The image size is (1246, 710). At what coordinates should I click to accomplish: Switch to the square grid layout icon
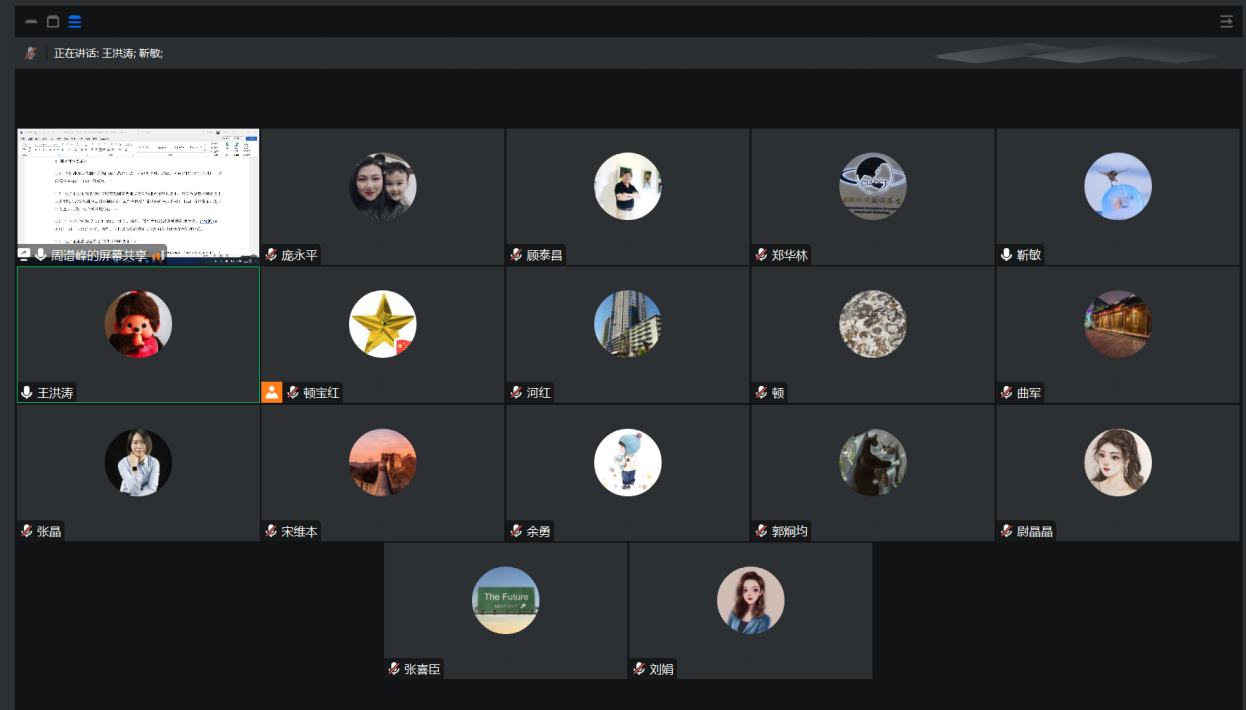pos(53,21)
